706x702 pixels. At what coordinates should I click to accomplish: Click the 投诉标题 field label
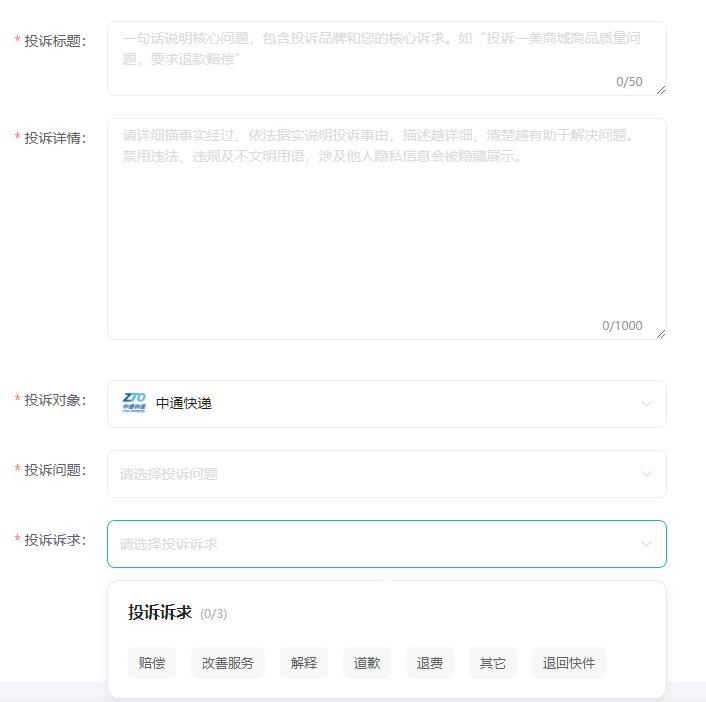tap(55, 41)
